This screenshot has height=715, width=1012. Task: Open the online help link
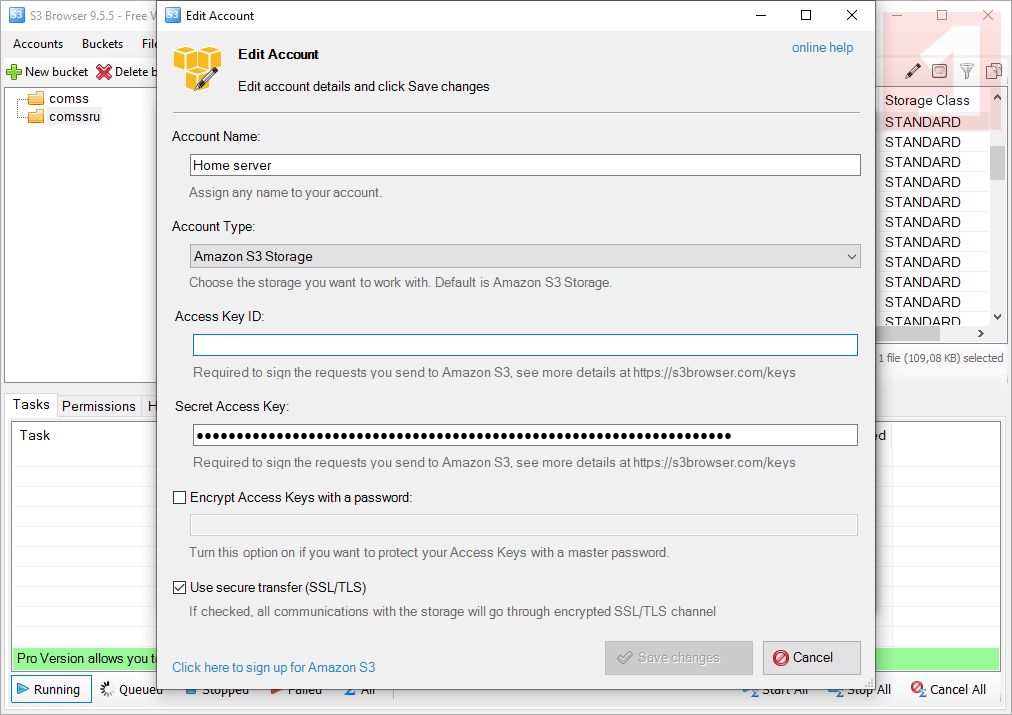click(x=822, y=48)
